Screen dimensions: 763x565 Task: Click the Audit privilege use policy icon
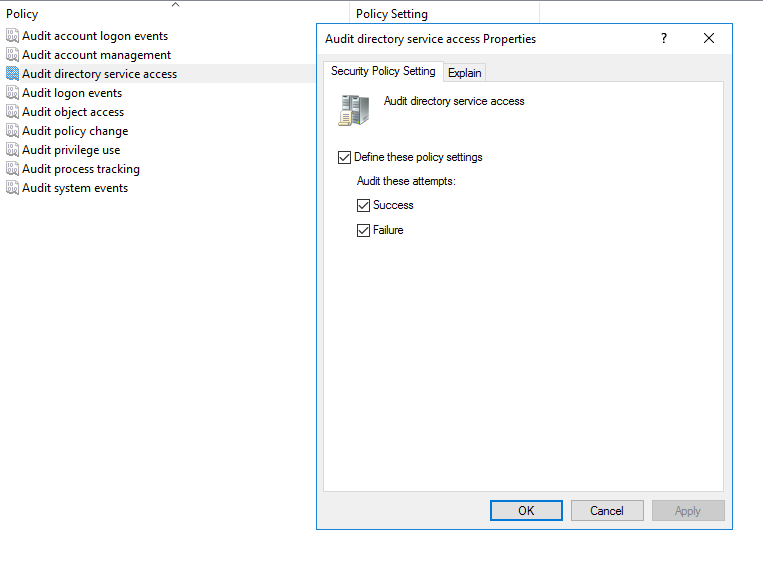tap(12, 149)
